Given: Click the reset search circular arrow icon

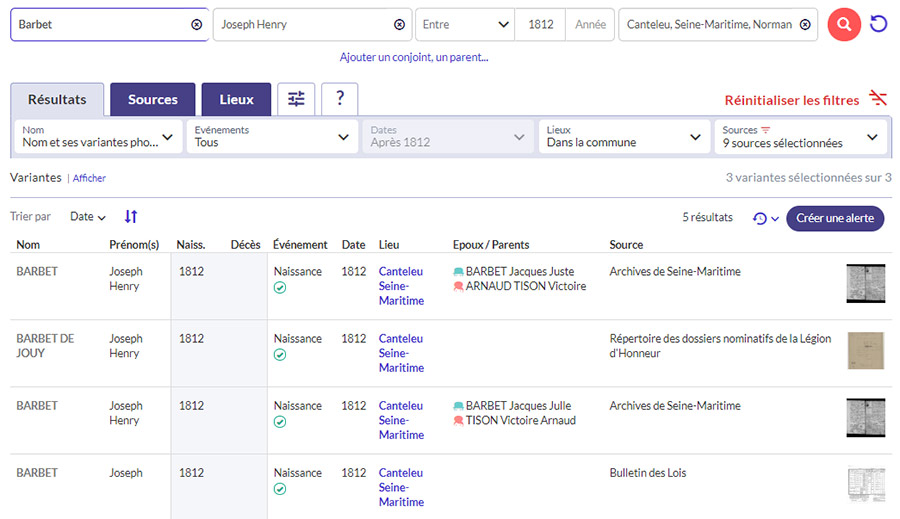Looking at the screenshot, I should click(879, 24).
